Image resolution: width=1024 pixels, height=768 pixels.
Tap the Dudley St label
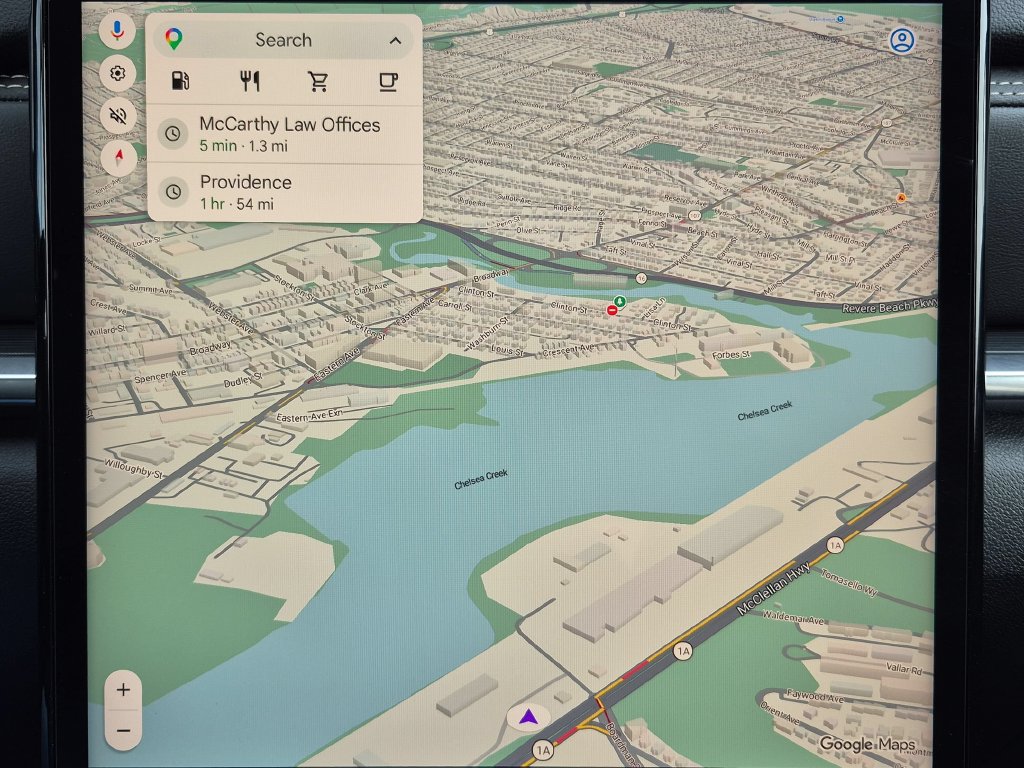click(x=243, y=379)
